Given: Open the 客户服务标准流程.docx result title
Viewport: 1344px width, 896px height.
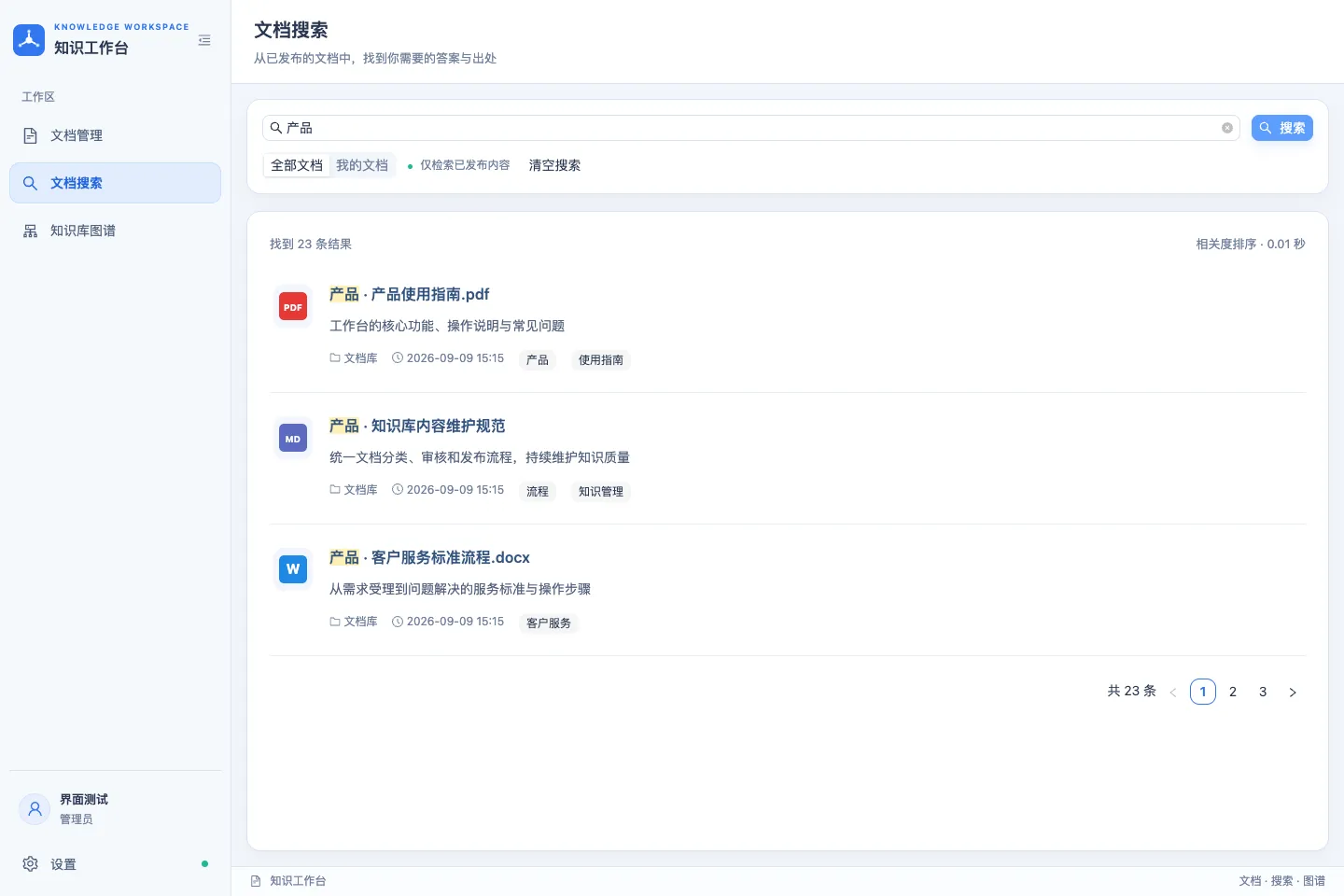Looking at the screenshot, I should pyautogui.click(x=429, y=557).
